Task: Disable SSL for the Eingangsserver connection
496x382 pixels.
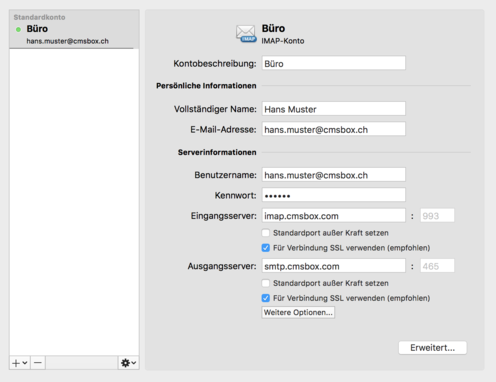Action: (266, 248)
